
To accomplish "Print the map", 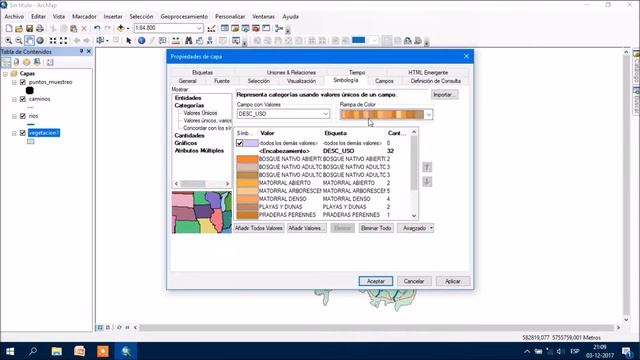I will coord(40,28).
